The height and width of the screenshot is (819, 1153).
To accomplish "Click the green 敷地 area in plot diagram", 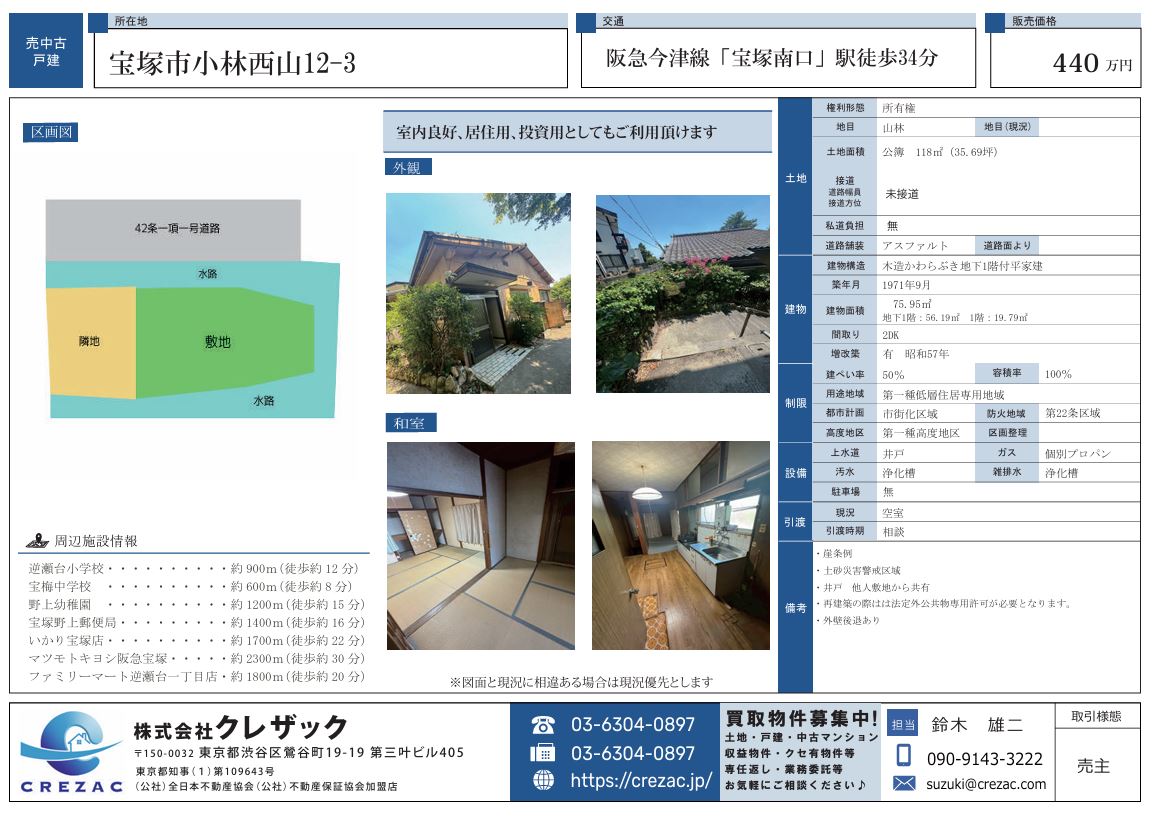I will pyautogui.click(x=216, y=342).
